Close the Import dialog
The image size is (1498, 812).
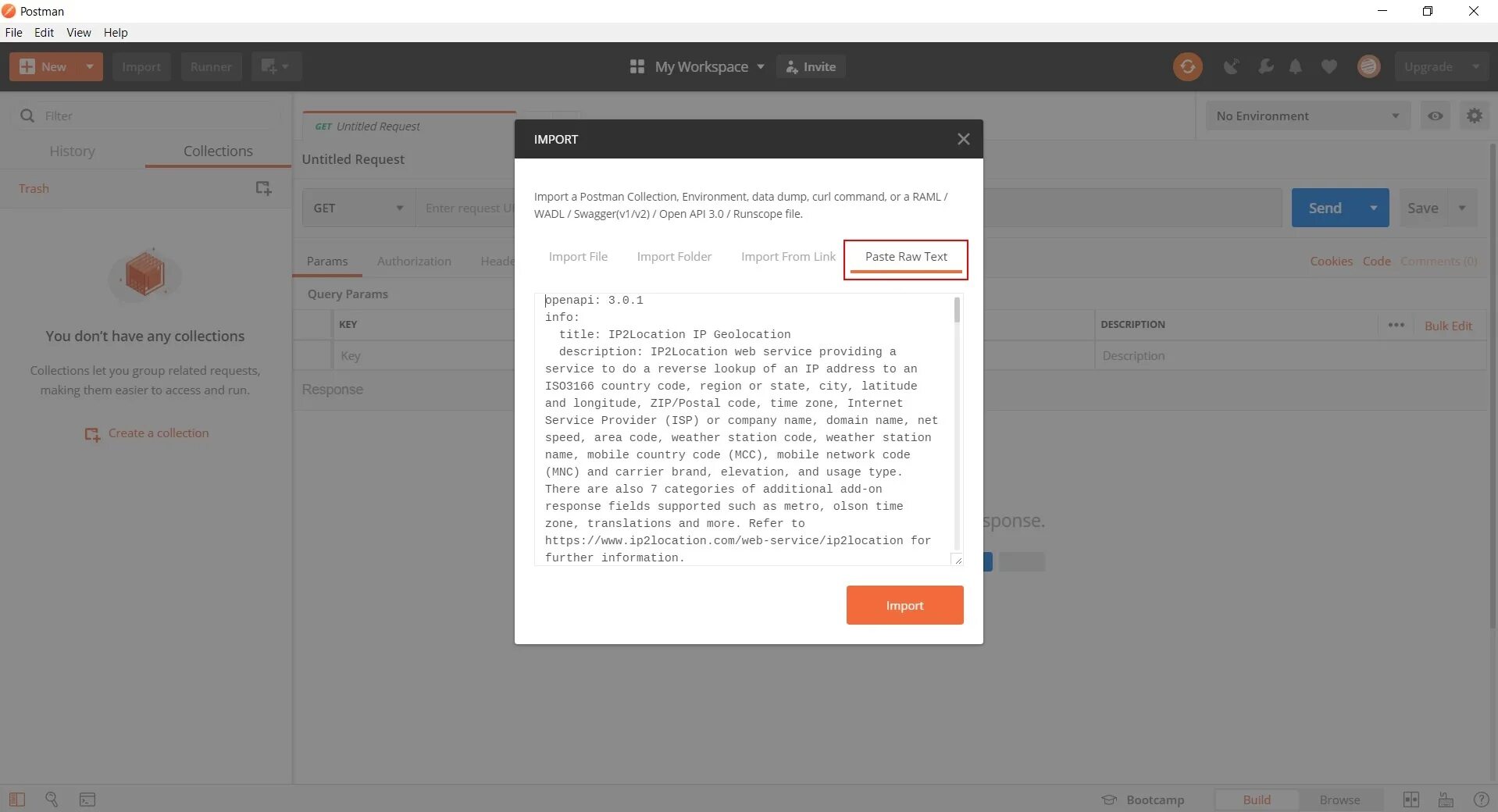point(963,139)
